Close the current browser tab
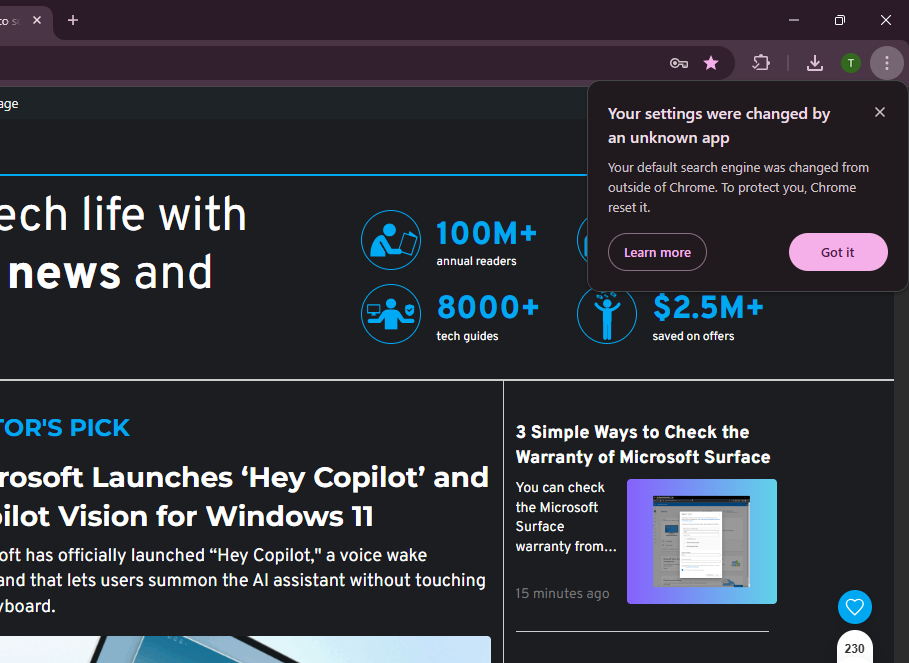The height and width of the screenshot is (663, 909). pos(37,20)
